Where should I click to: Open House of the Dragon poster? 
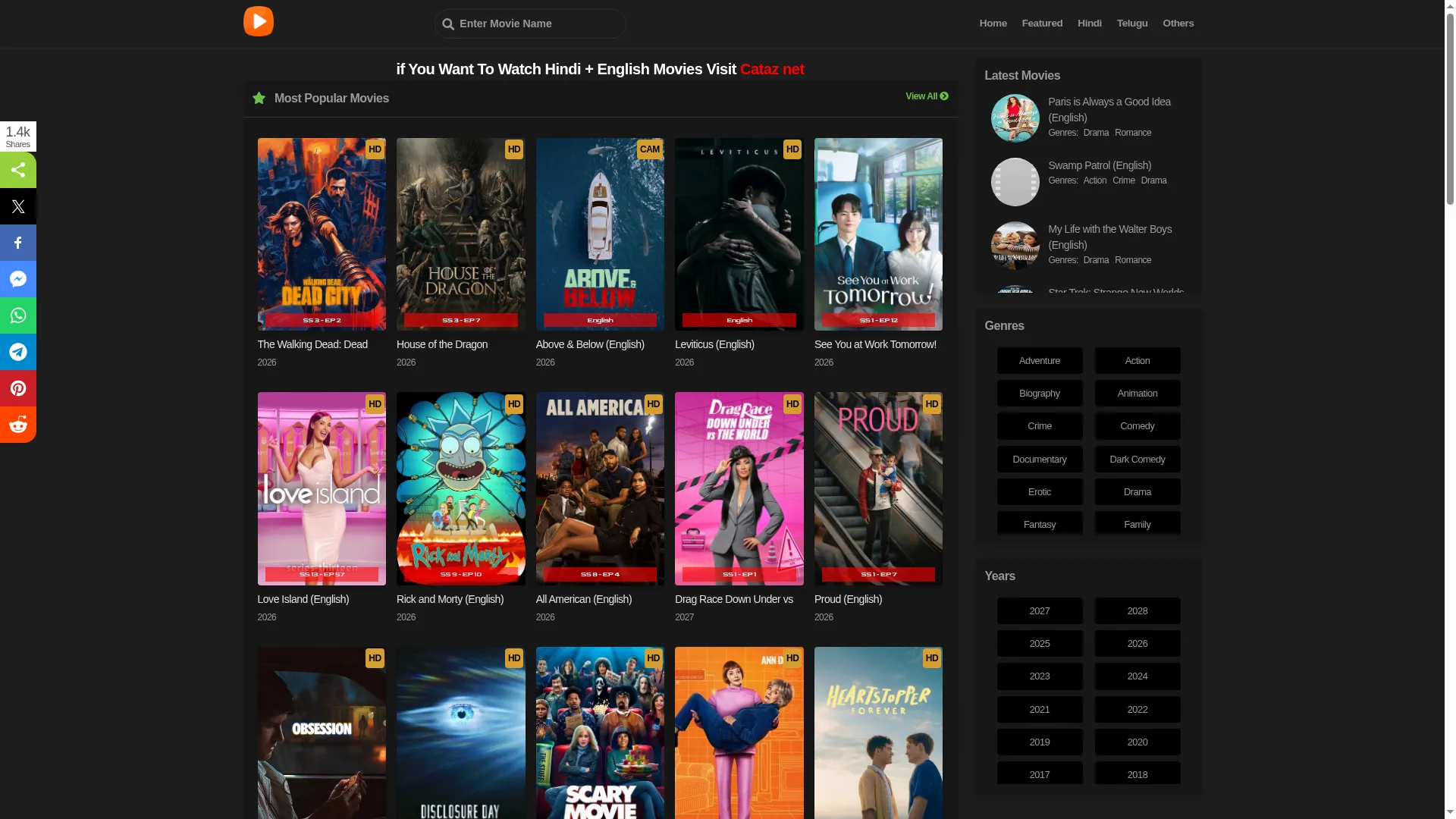tap(460, 234)
